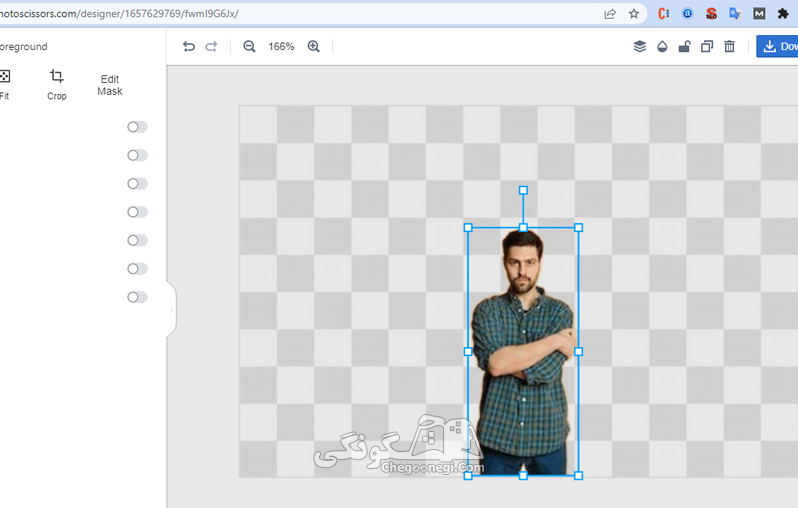This screenshot has width=798, height=508.
Task: Click the top-left corner selection handle
Action: pos(468,228)
